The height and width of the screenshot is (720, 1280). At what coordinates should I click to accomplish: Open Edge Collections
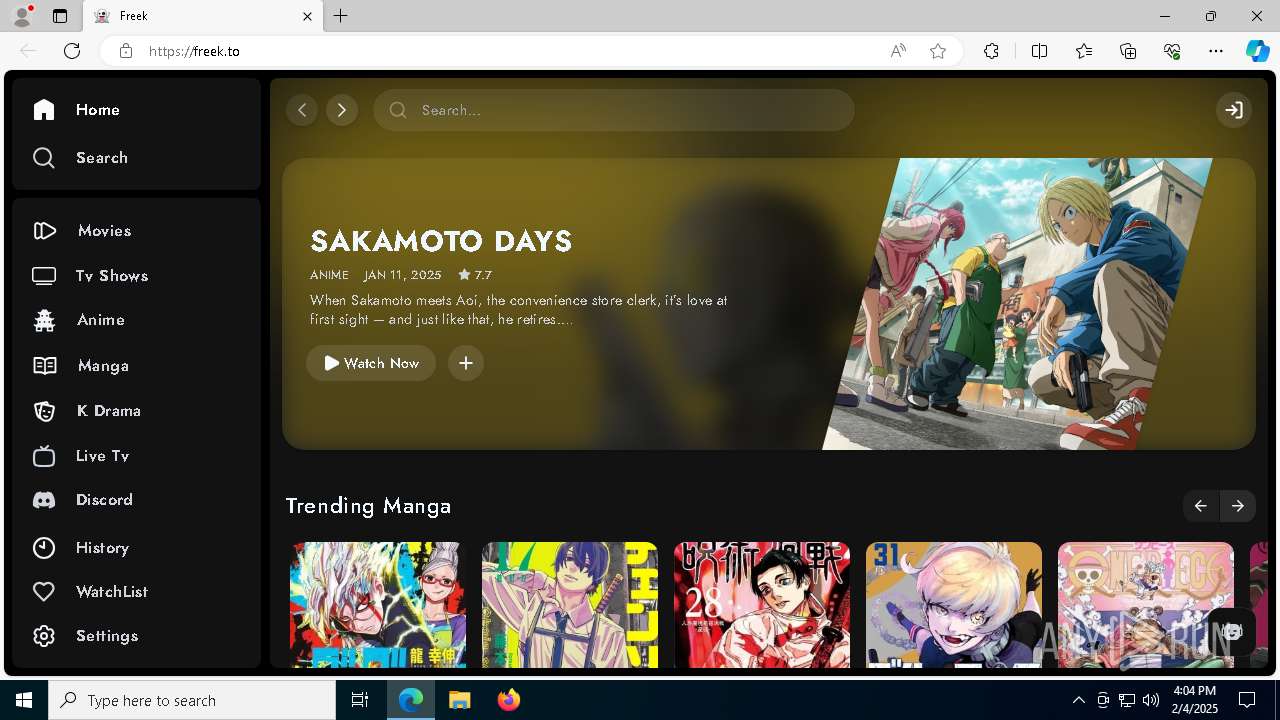pos(1128,51)
